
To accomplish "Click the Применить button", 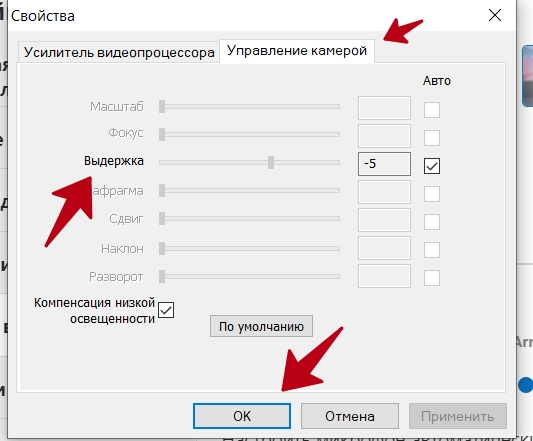I will 458,416.
